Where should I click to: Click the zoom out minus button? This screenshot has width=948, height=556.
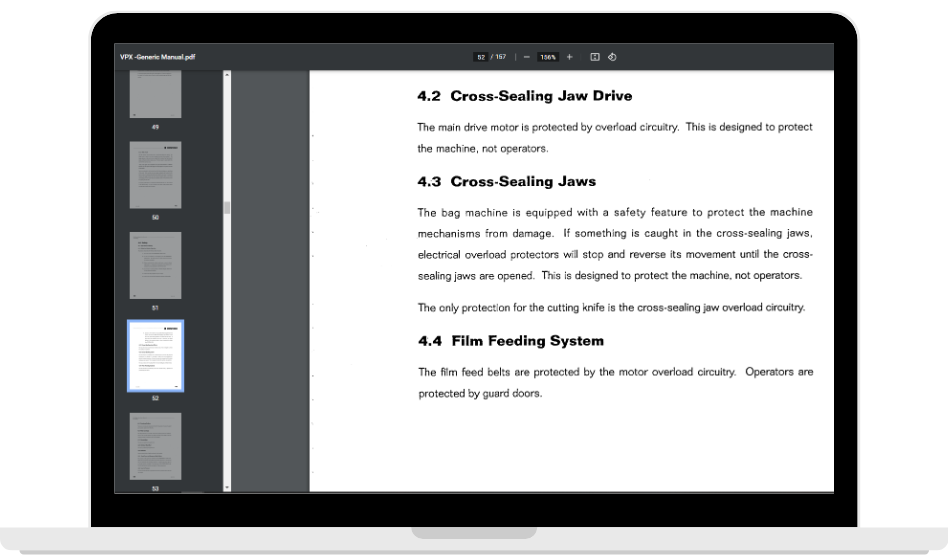pyautogui.click(x=526, y=57)
